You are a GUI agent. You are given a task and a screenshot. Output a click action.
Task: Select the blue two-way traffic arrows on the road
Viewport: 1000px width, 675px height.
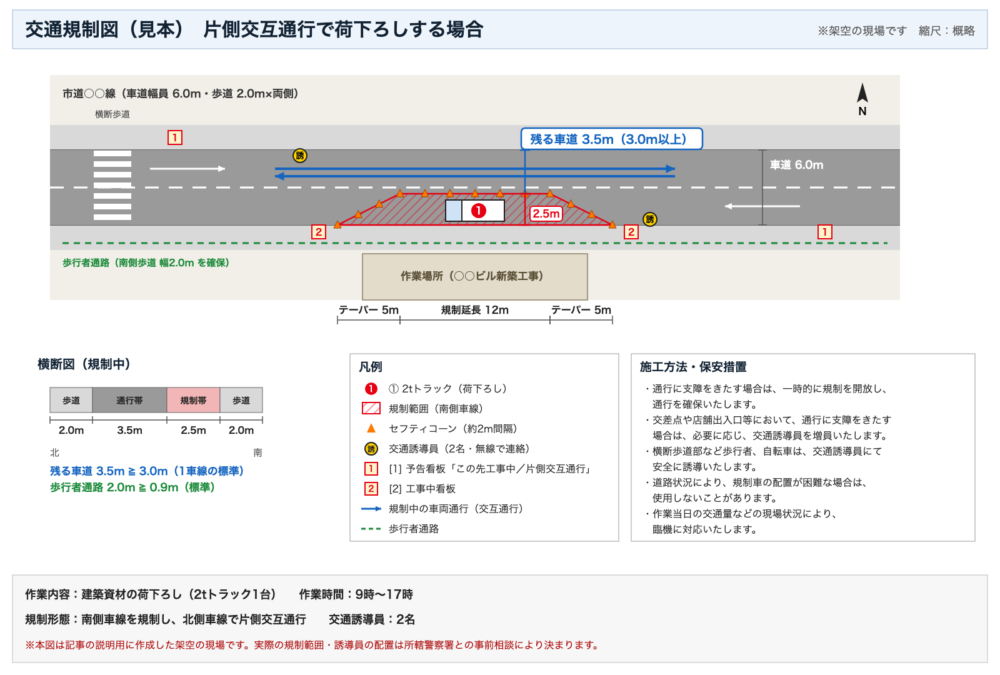point(474,172)
